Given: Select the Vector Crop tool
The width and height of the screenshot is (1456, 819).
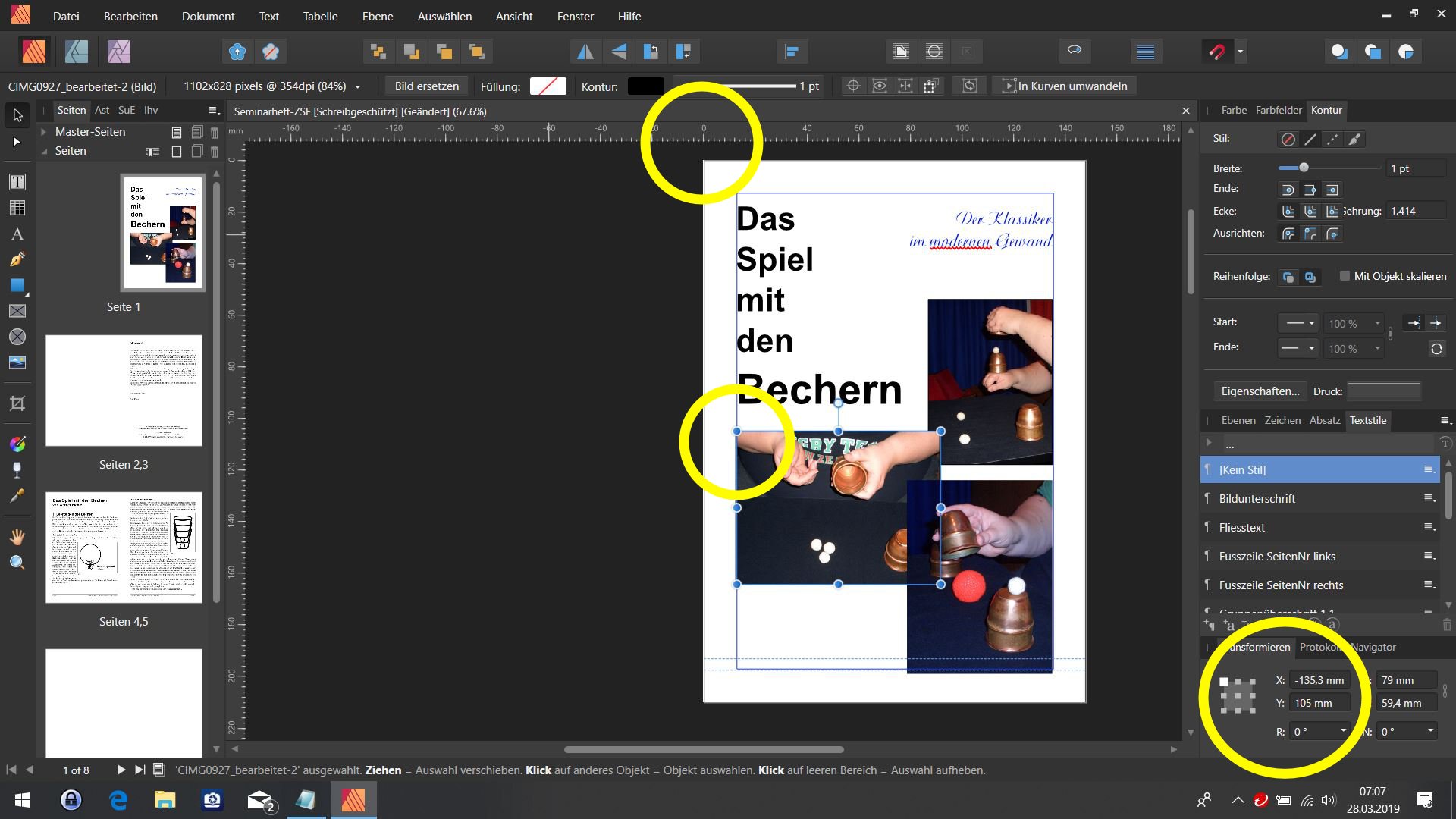Looking at the screenshot, I should point(17,403).
